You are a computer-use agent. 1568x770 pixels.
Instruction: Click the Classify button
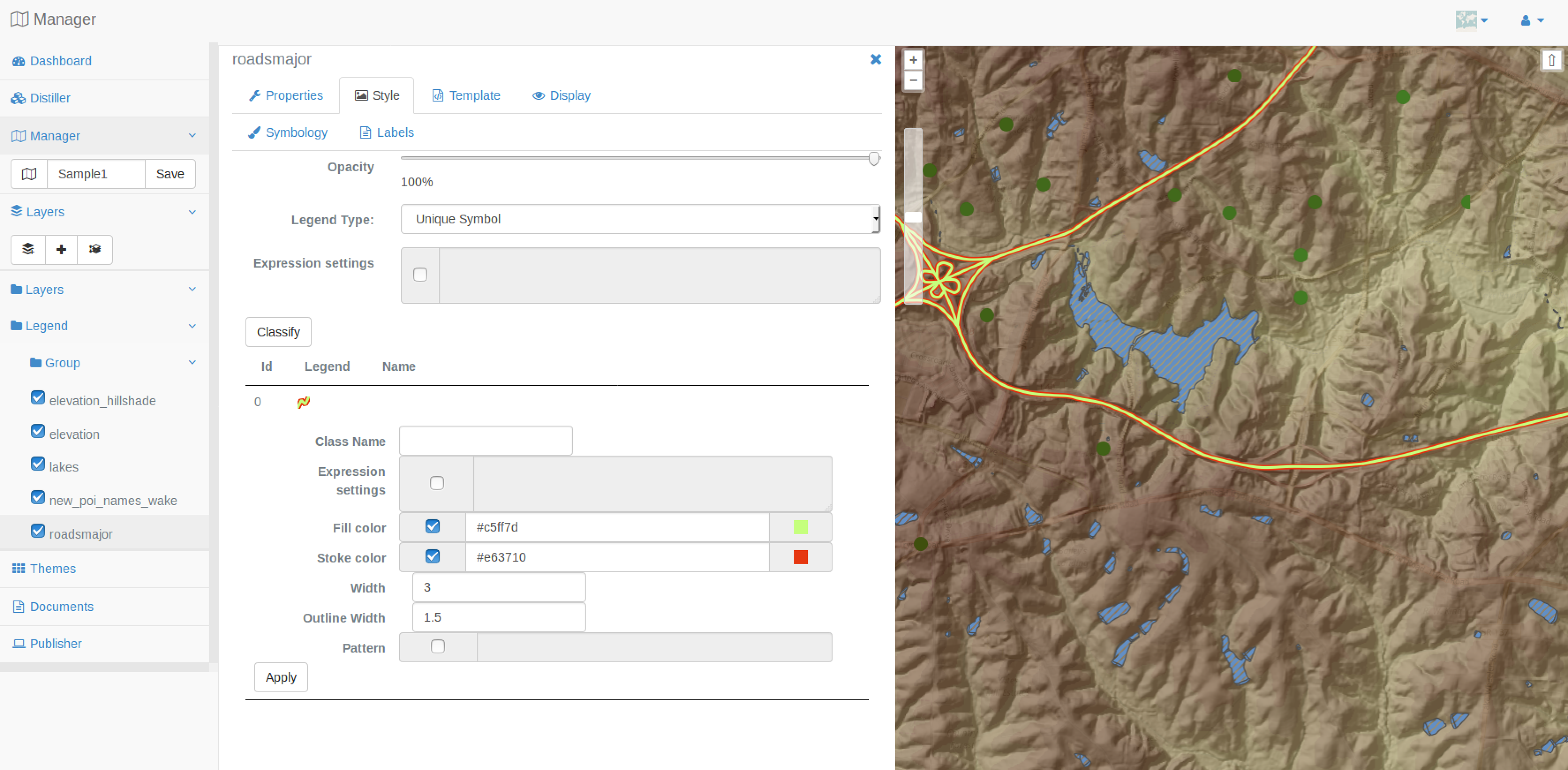point(278,332)
